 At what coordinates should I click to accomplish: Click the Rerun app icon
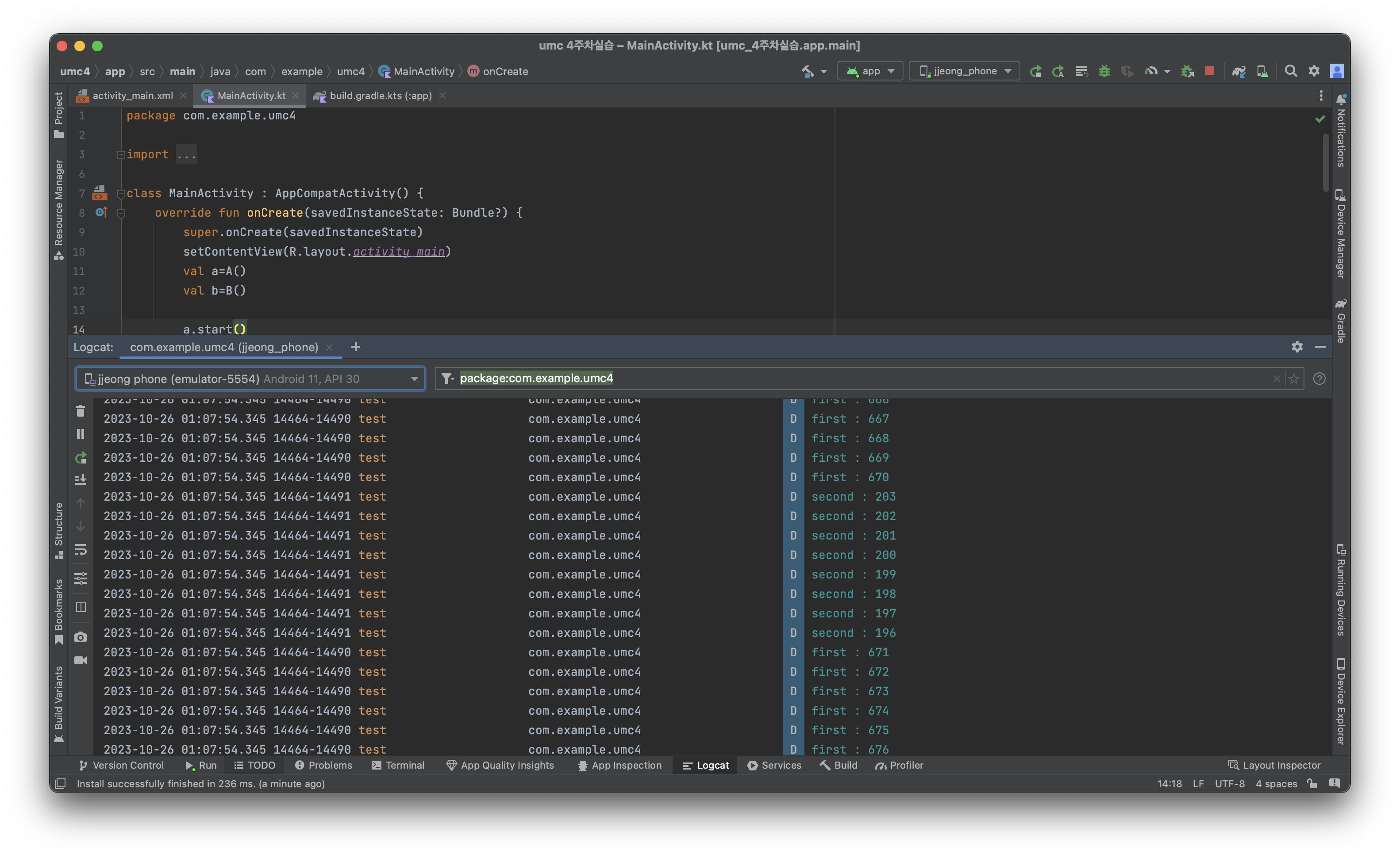tap(1036, 71)
